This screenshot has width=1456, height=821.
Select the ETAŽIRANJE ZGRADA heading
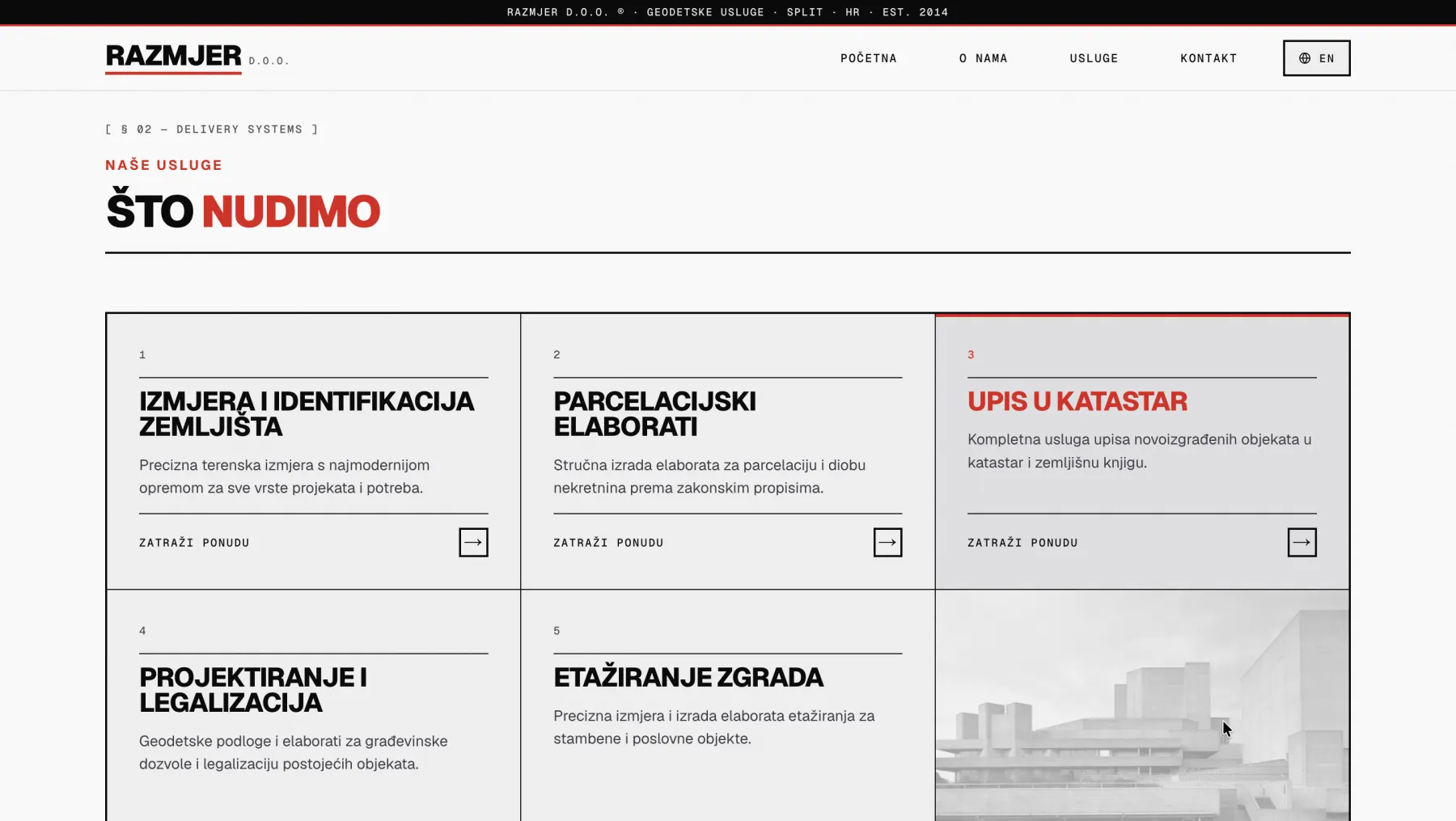click(x=688, y=677)
